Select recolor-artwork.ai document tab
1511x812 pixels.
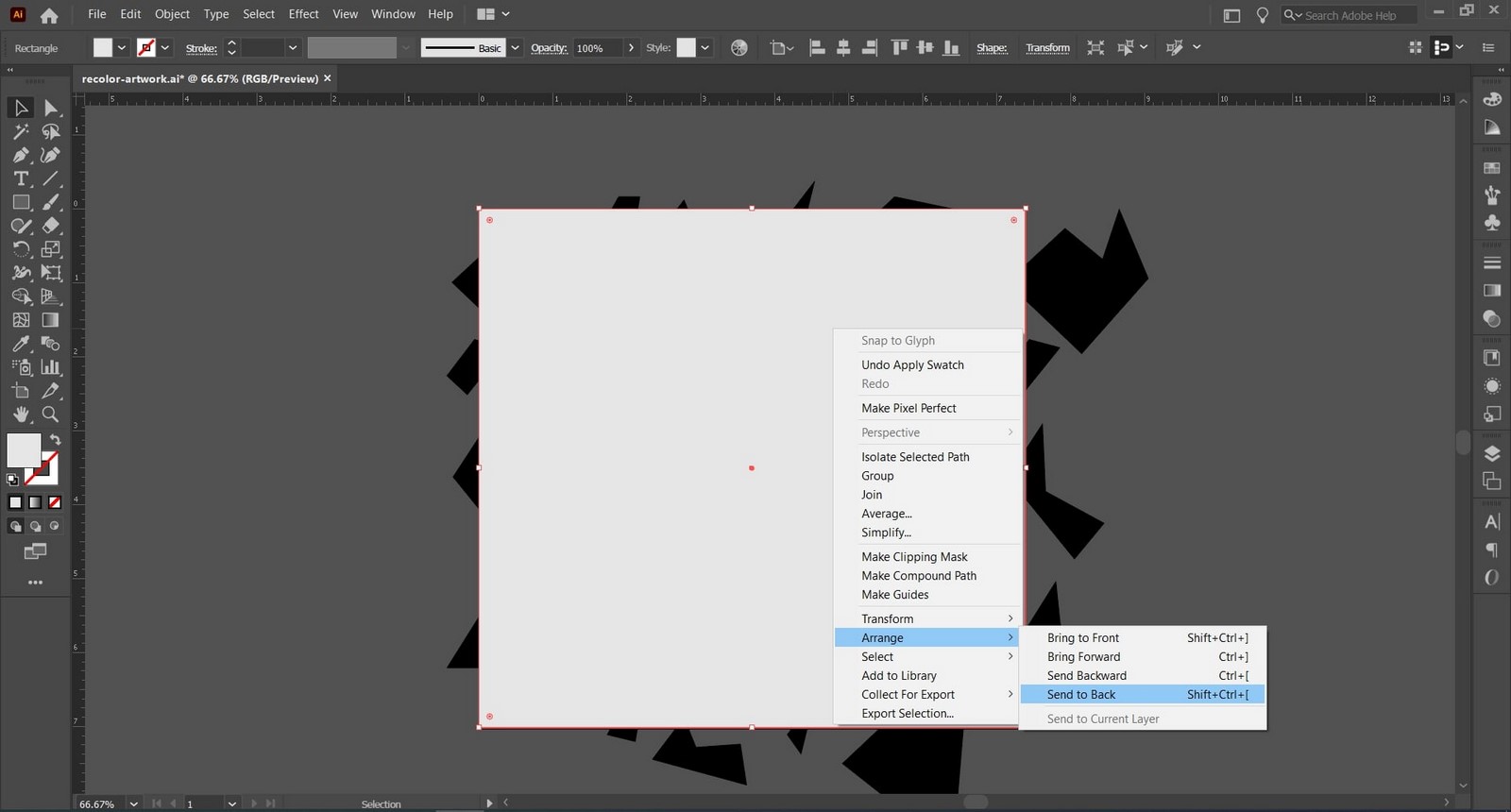click(x=199, y=78)
